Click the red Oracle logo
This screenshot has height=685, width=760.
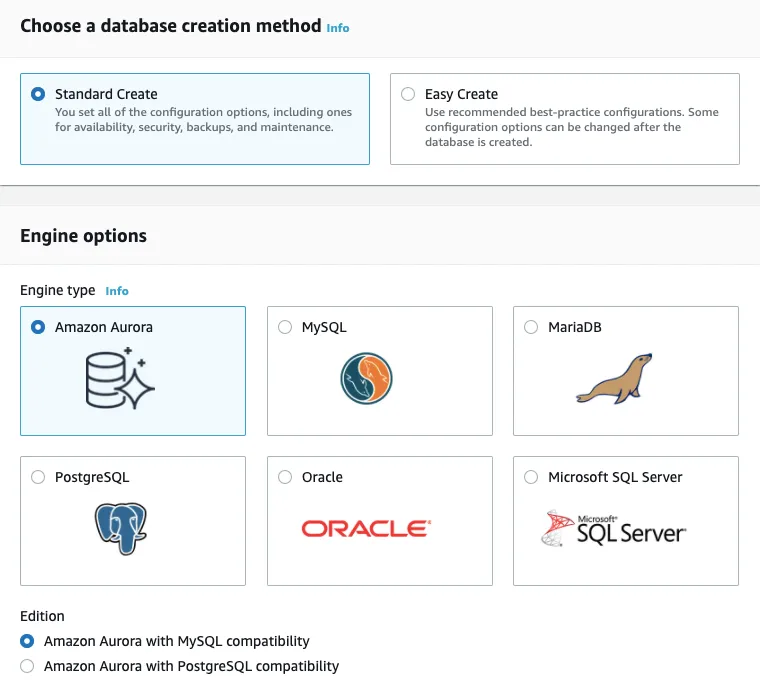[366, 528]
